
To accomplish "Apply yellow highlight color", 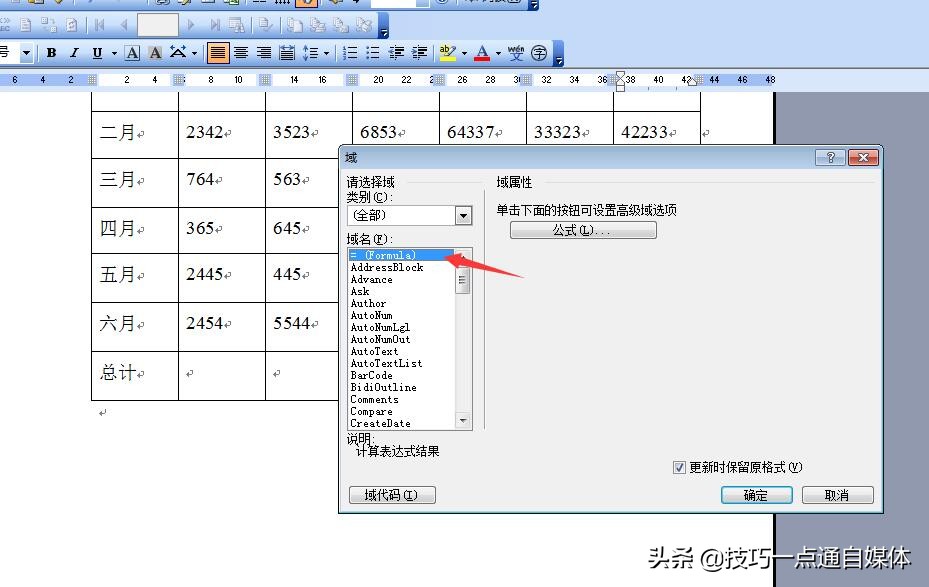I will tap(448, 53).
